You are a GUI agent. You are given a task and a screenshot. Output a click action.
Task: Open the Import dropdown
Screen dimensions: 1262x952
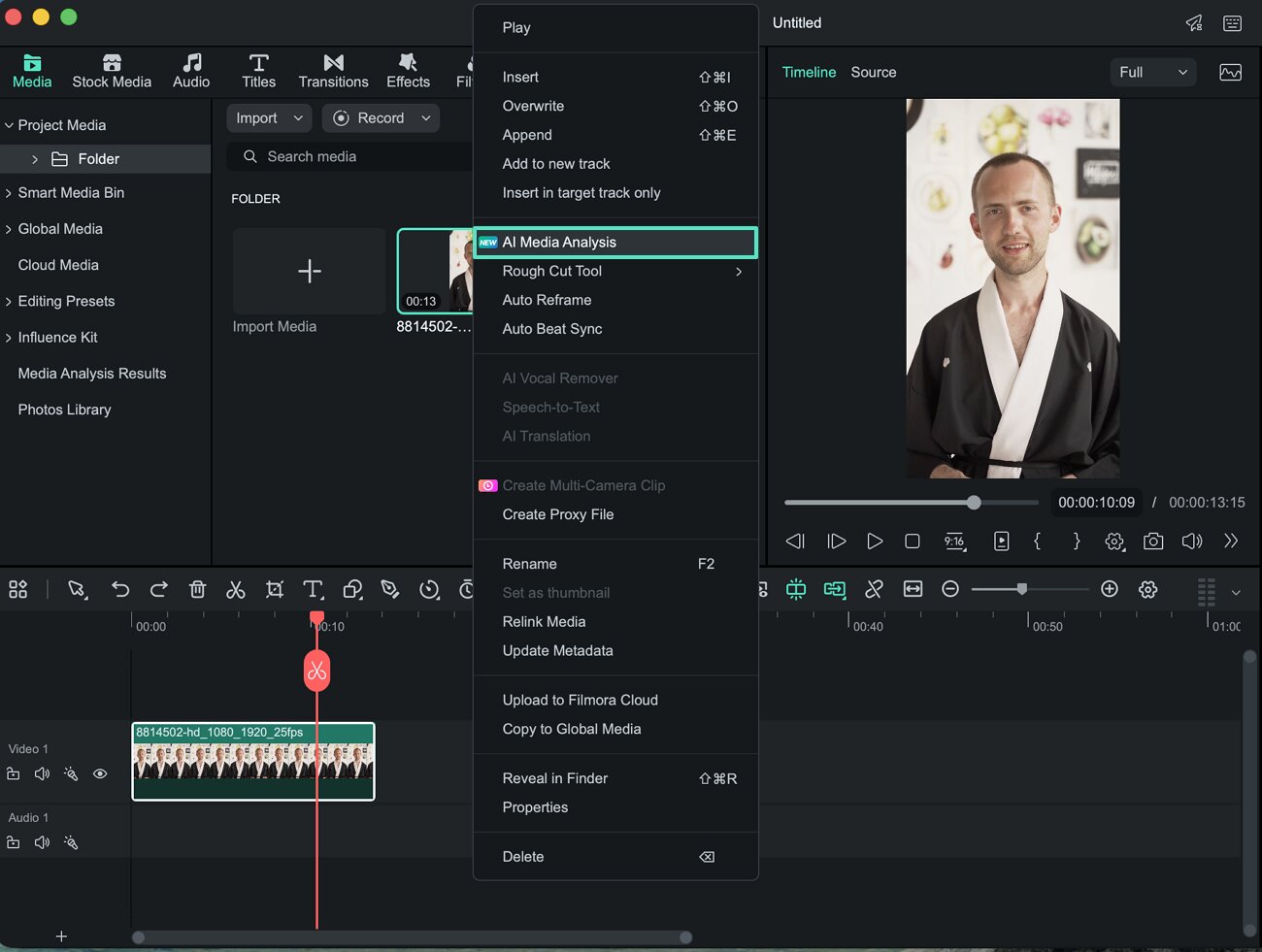269,118
